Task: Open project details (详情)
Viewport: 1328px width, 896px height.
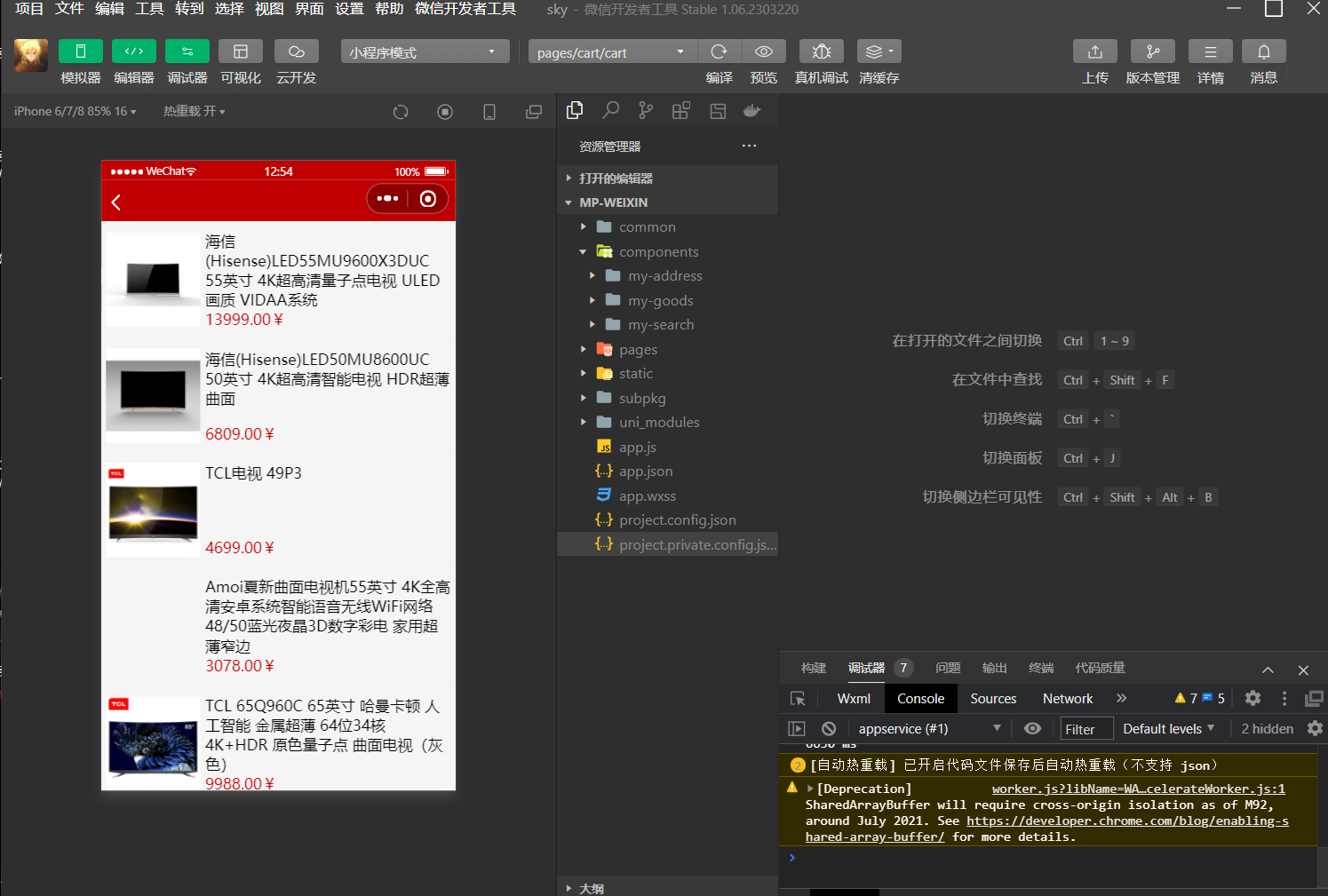Action: [x=1211, y=52]
